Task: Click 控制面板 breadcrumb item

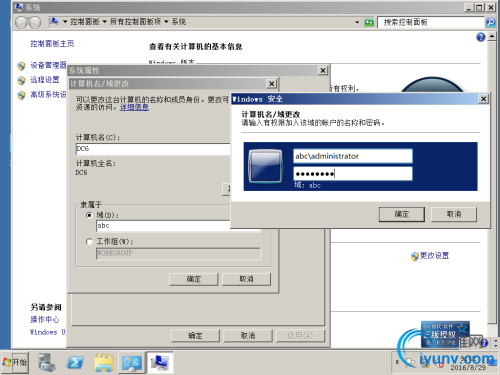Action: (x=85, y=22)
